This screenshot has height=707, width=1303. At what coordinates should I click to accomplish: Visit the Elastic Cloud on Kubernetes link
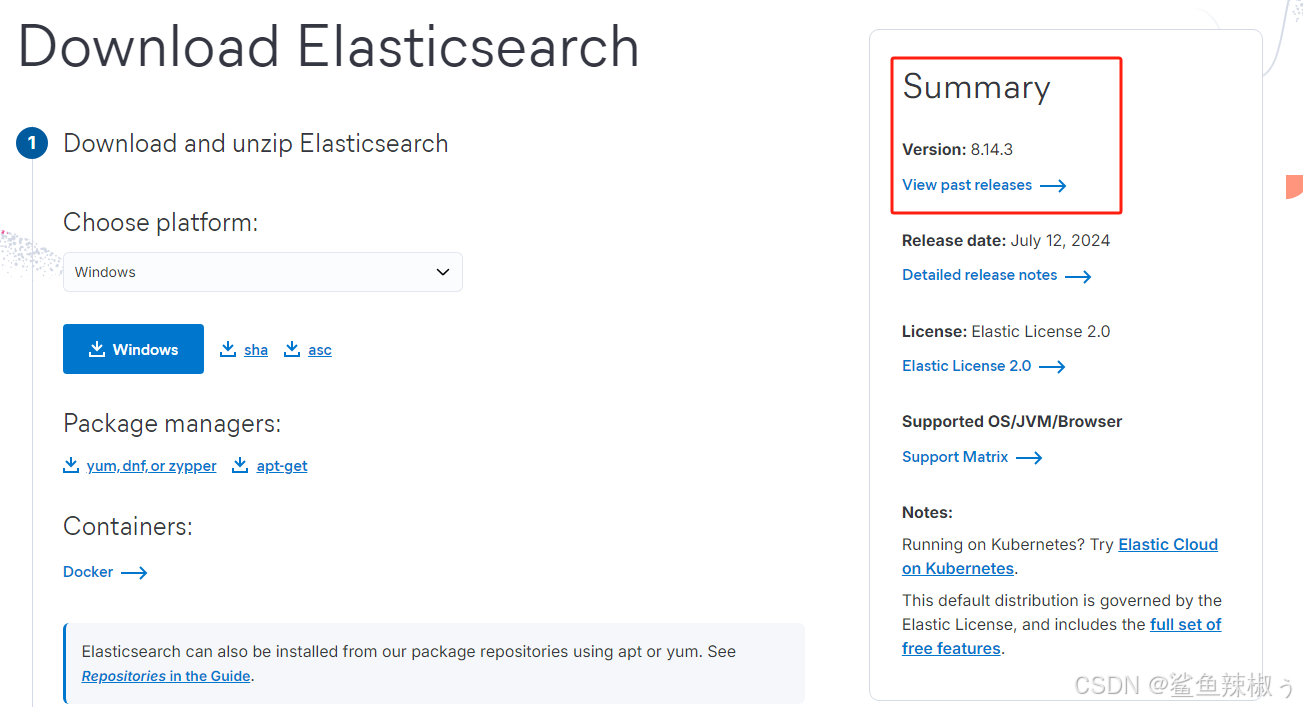1060,556
